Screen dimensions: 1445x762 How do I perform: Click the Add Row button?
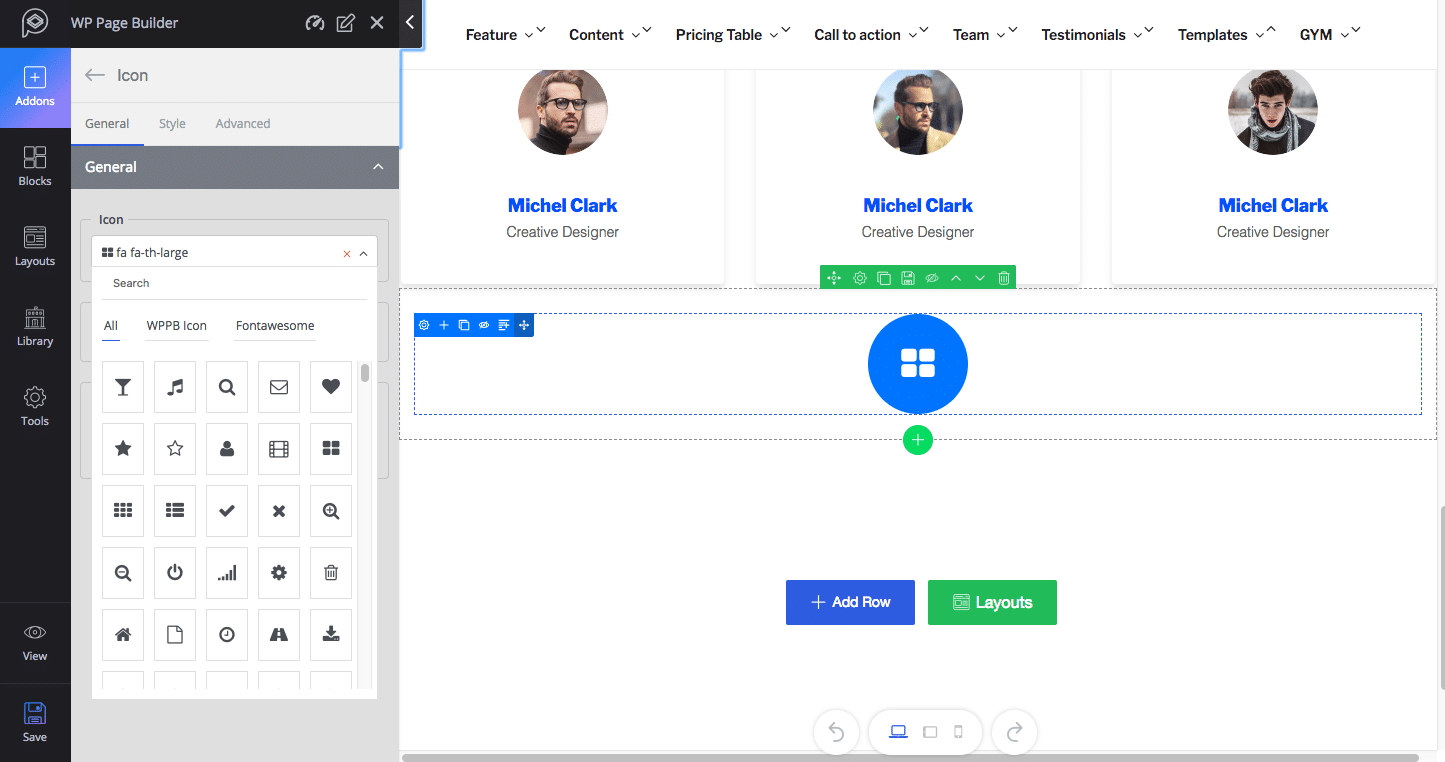850,602
